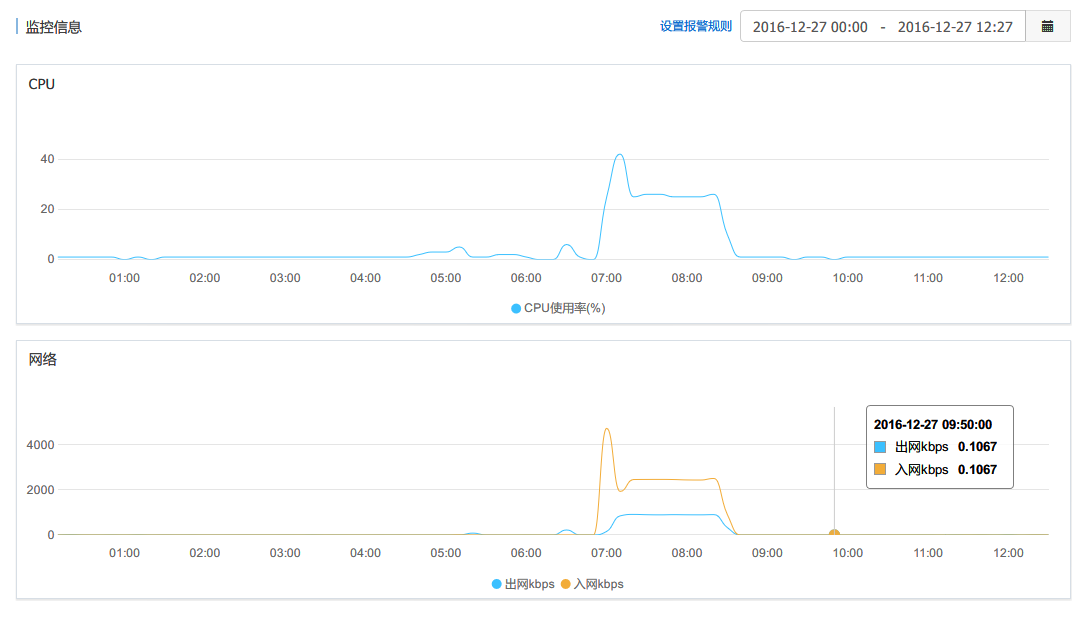Toggle the 入网kbps legend series

(598, 584)
